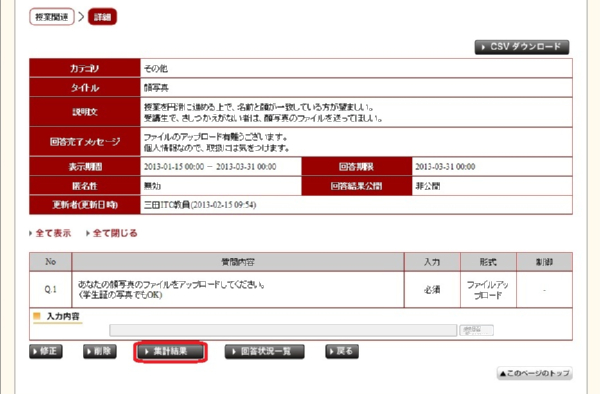Screen dimensions: 600x394
Task: Click the updater text 三田ITC教員(2013-02-15 09:54)
Action: point(200,205)
